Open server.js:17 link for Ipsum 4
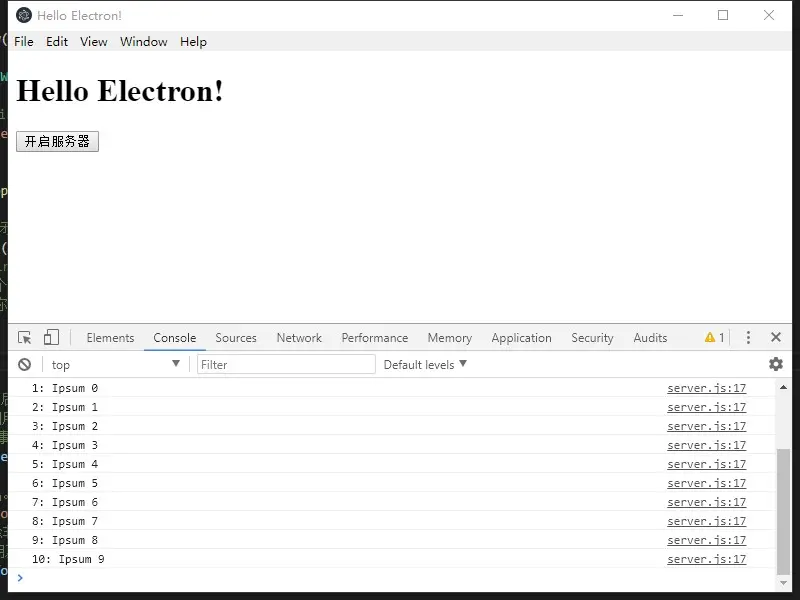Screen dimensions: 800x600 point(706,464)
